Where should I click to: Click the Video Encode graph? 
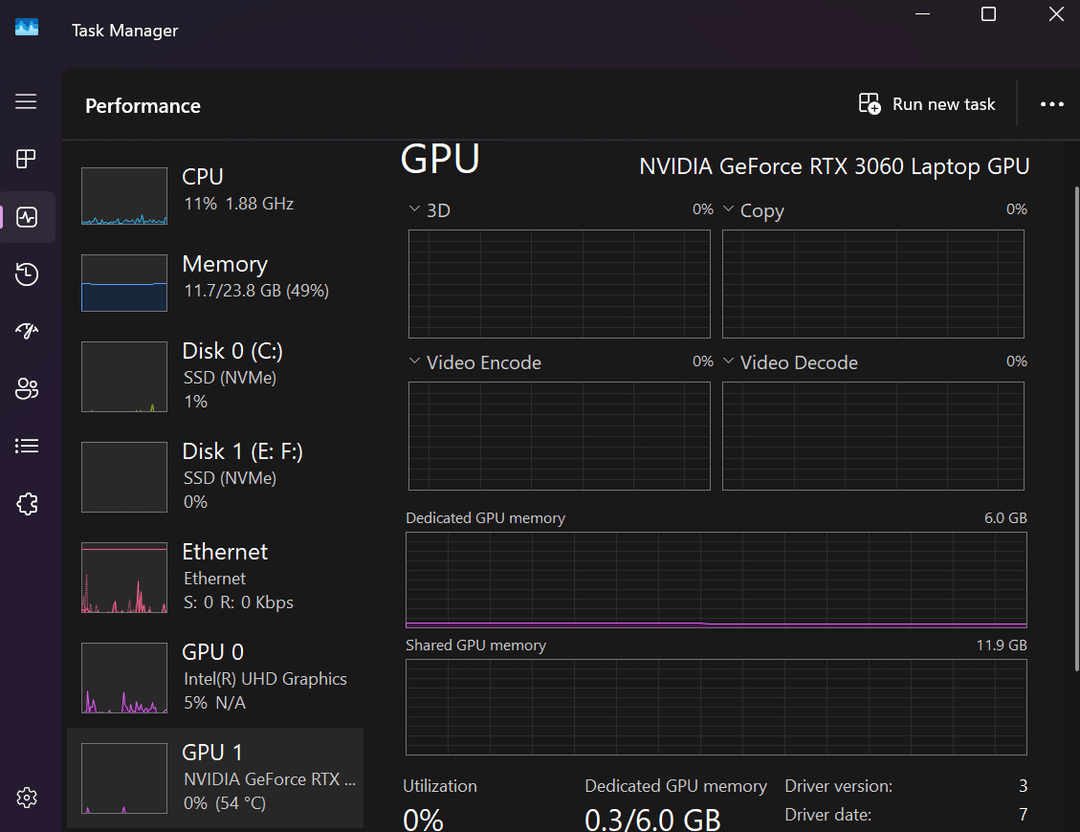(x=559, y=436)
